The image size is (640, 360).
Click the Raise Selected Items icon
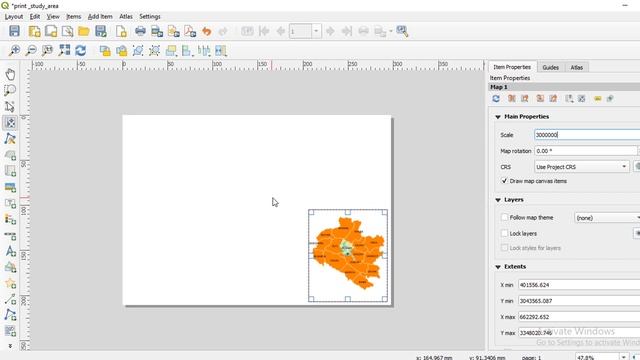(x=171, y=51)
